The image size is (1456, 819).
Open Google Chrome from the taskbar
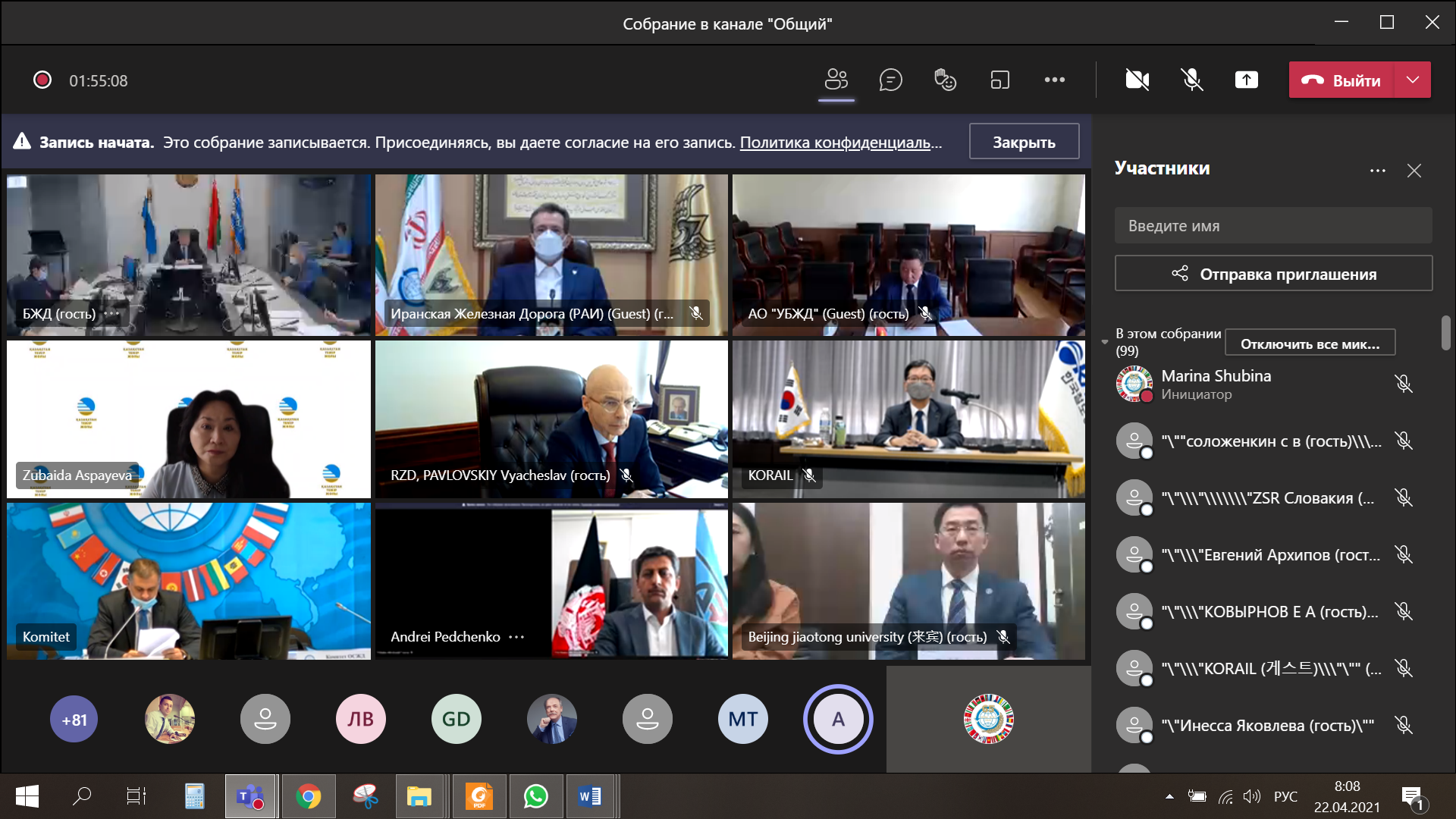pyautogui.click(x=308, y=796)
